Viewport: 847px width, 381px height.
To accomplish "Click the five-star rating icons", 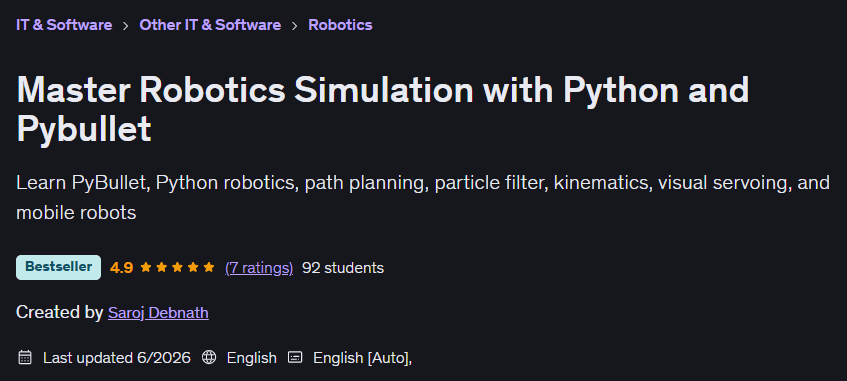I will (x=177, y=267).
